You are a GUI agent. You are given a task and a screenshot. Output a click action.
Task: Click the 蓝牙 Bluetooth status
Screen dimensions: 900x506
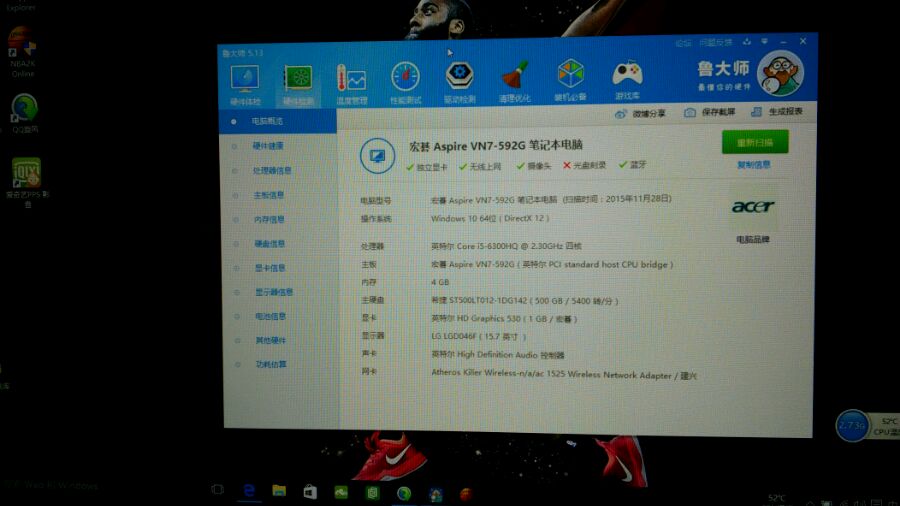[633, 165]
